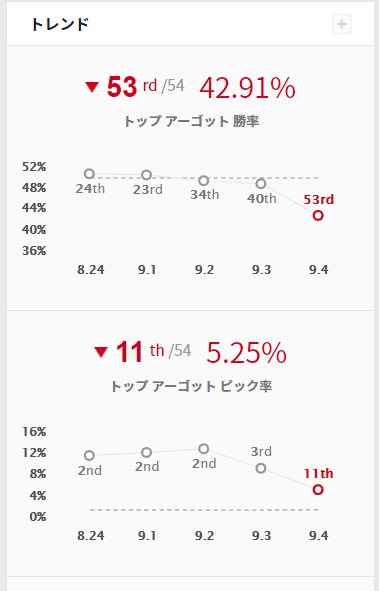
Task: Click the red down arrow beside 11th rank
Action: 101,352
